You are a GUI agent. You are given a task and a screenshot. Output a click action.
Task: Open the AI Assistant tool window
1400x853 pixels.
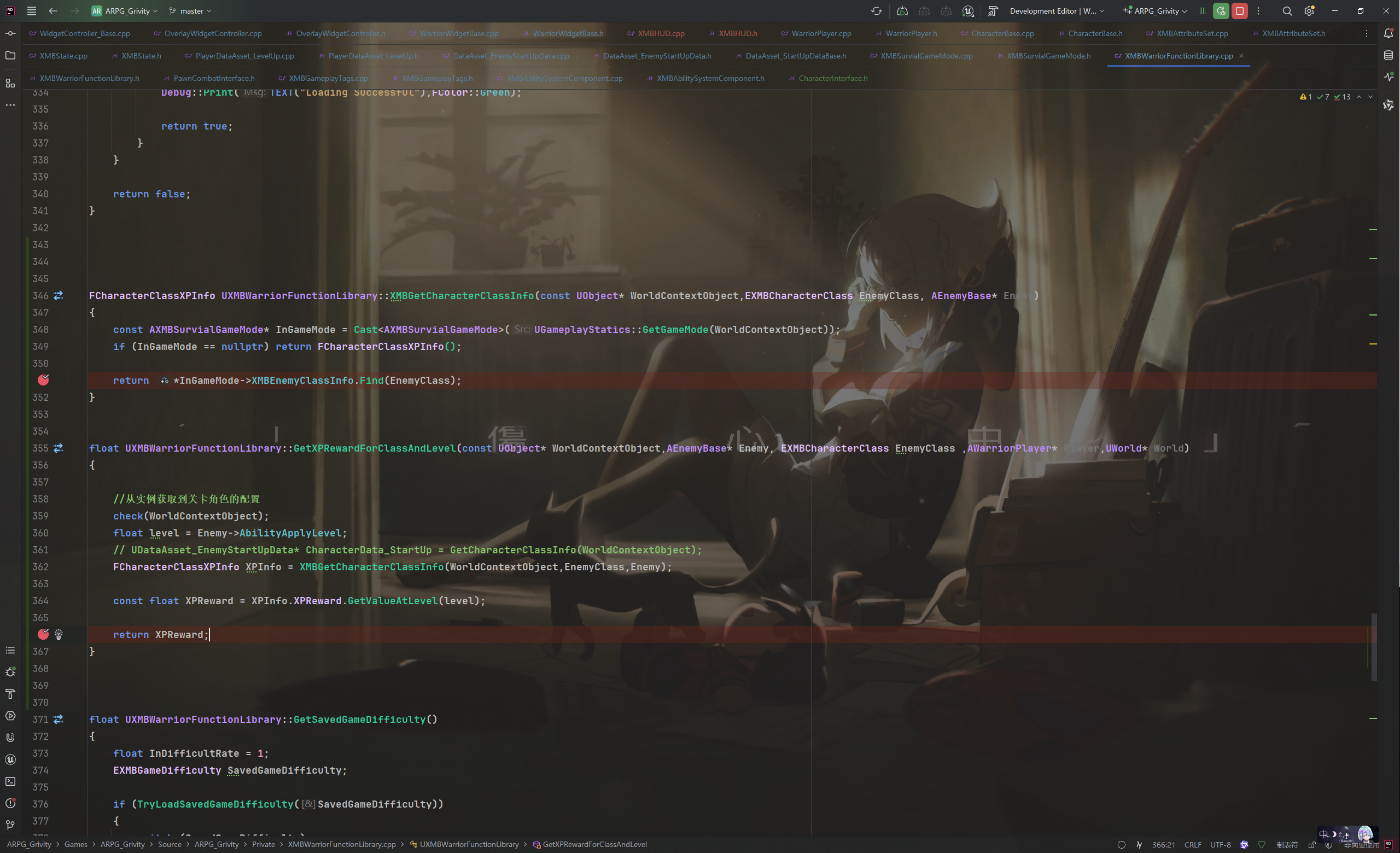(1389, 105)
